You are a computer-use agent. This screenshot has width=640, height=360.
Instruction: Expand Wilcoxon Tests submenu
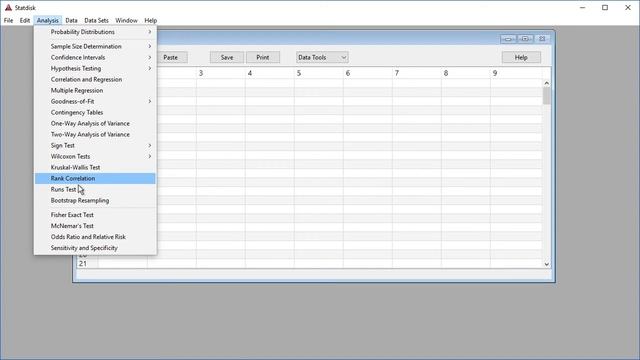pyautogui.click(x=95, y=156)
